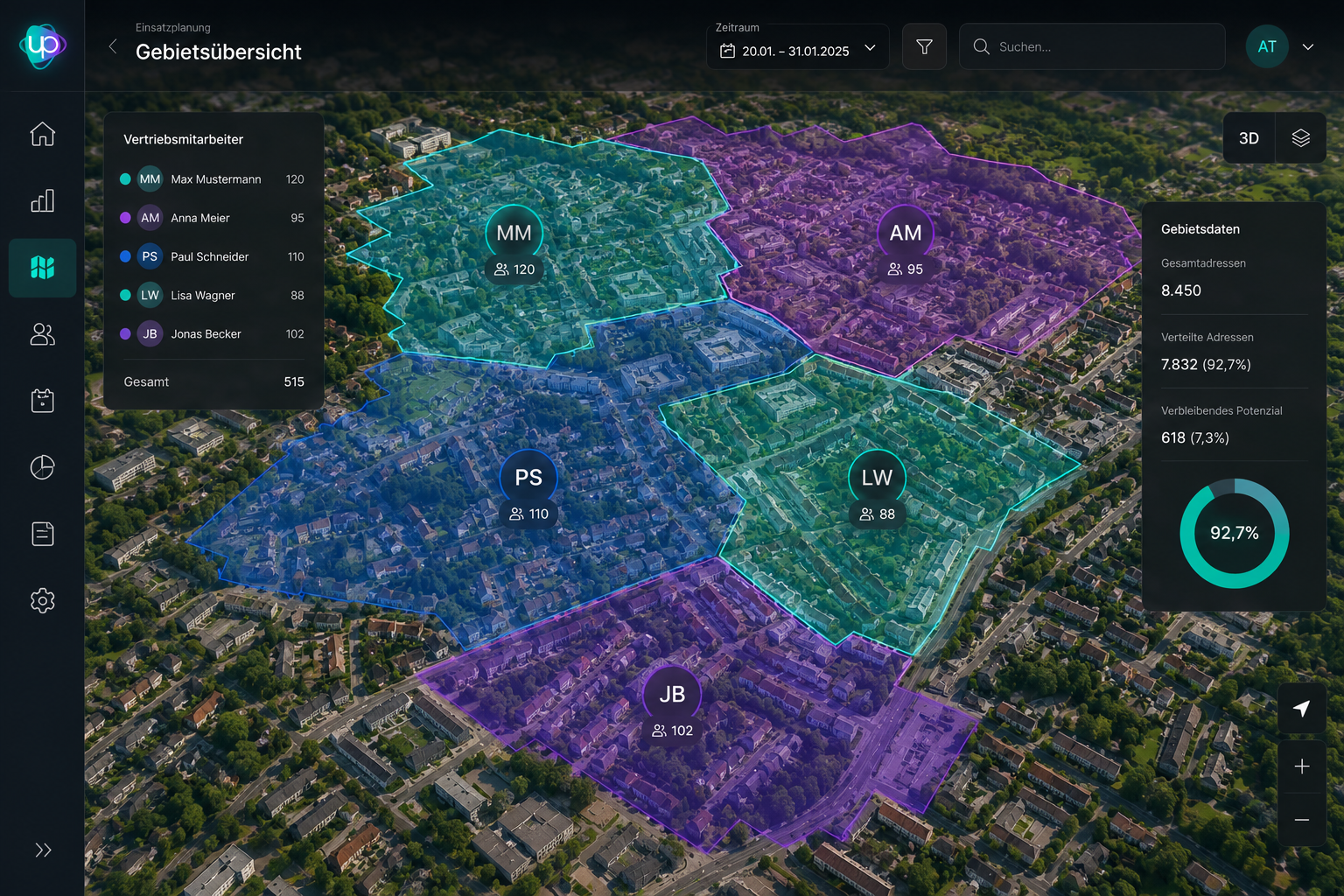Screen dimensions: 1344x896
Task: Select the PS territory marker on map
Action: [x=528, y=478]
